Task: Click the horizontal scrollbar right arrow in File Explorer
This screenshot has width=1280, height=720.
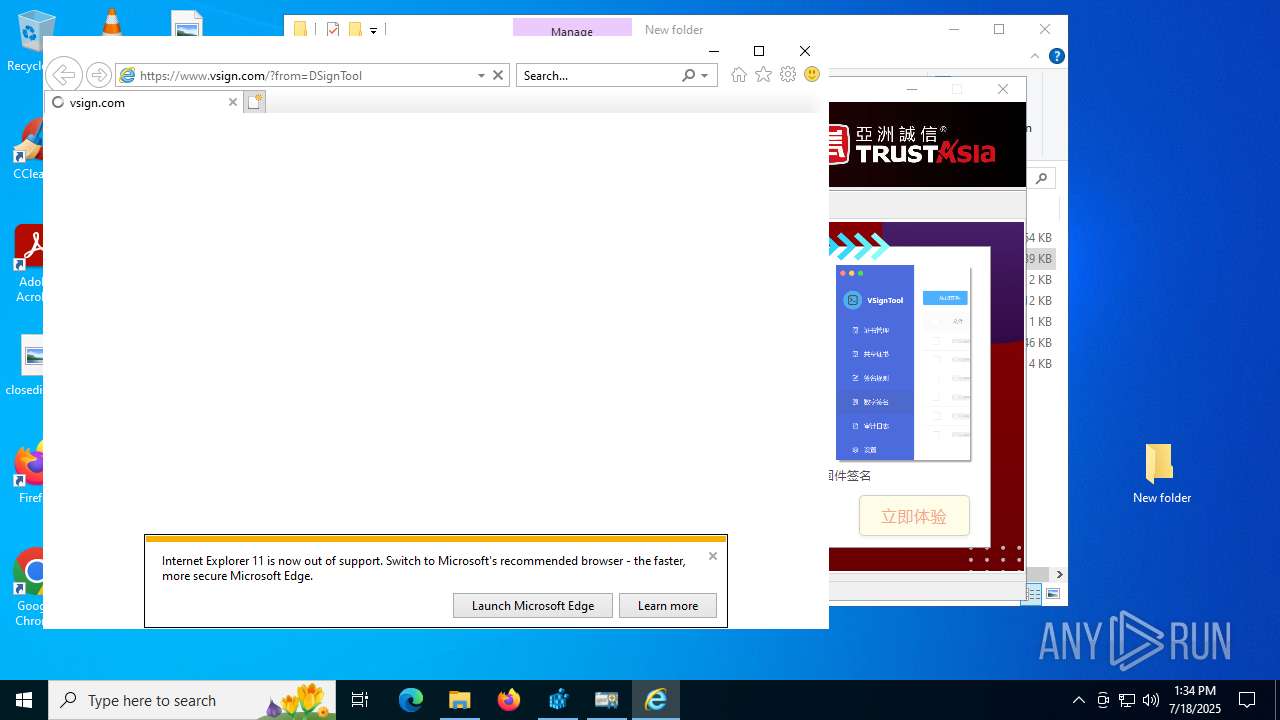Action: (x=1059, y=574)
